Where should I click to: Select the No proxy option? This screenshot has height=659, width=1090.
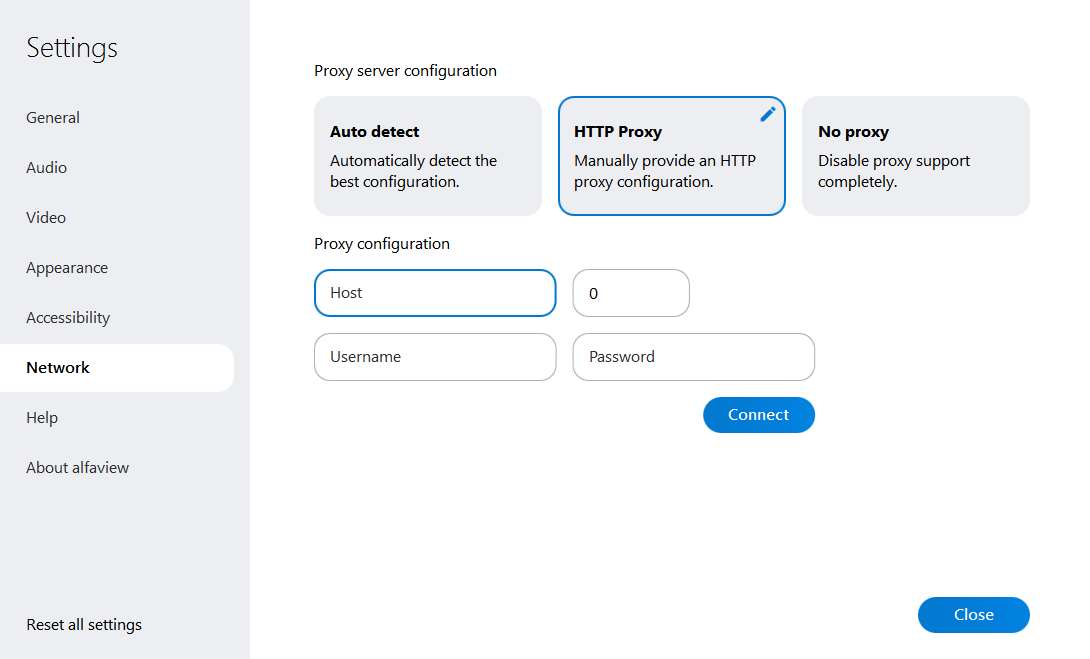915,156
